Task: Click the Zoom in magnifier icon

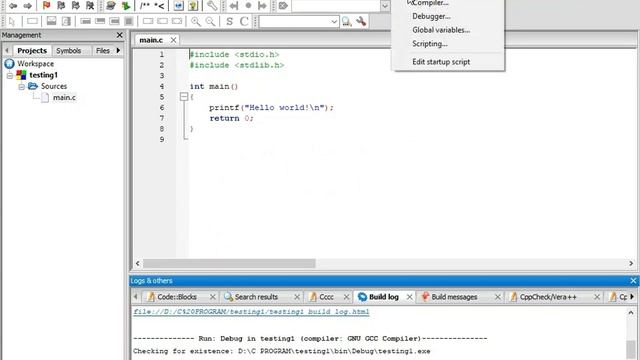Action: coord(196,21)
